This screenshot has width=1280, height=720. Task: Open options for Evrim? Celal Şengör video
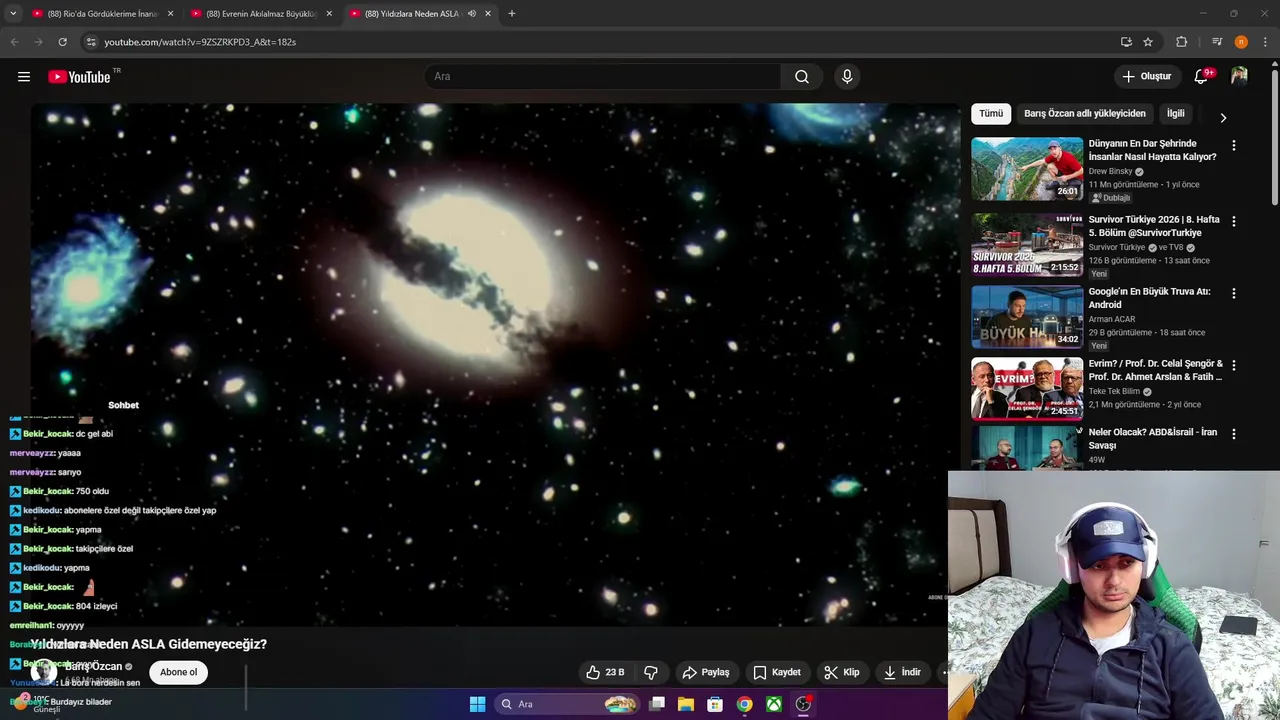[x=1233, y=366]
